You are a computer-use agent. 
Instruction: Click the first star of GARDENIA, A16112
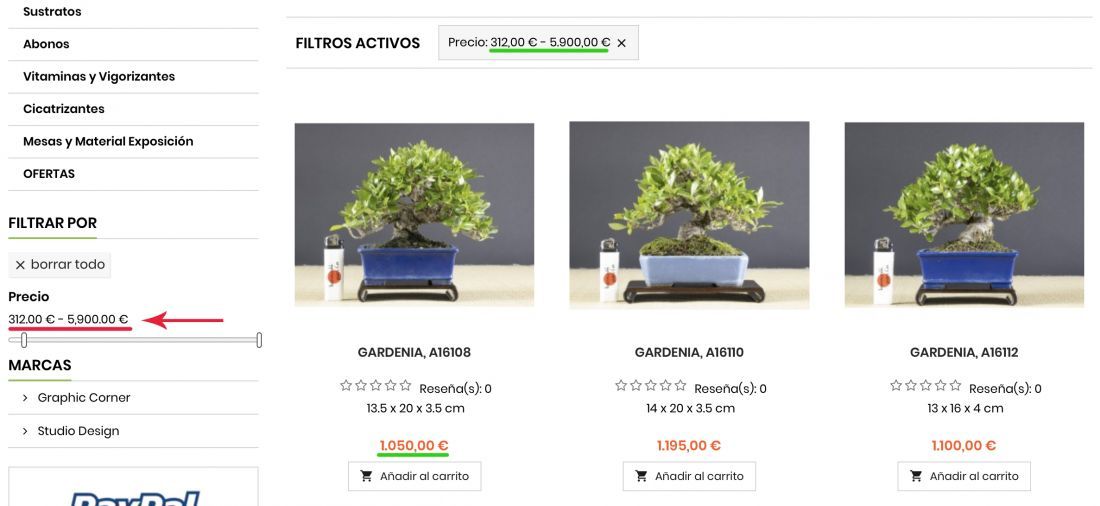click(x=896, y=385)
